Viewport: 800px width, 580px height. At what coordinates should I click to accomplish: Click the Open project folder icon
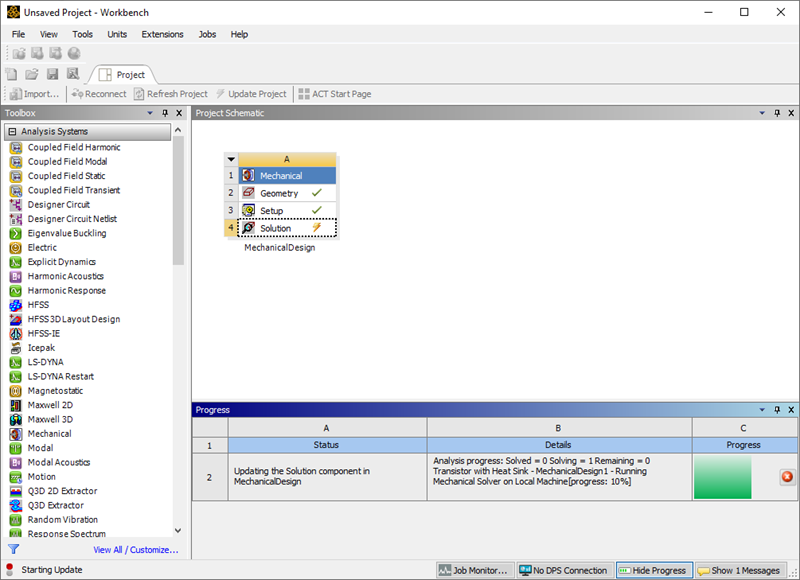tap(32, 74)
